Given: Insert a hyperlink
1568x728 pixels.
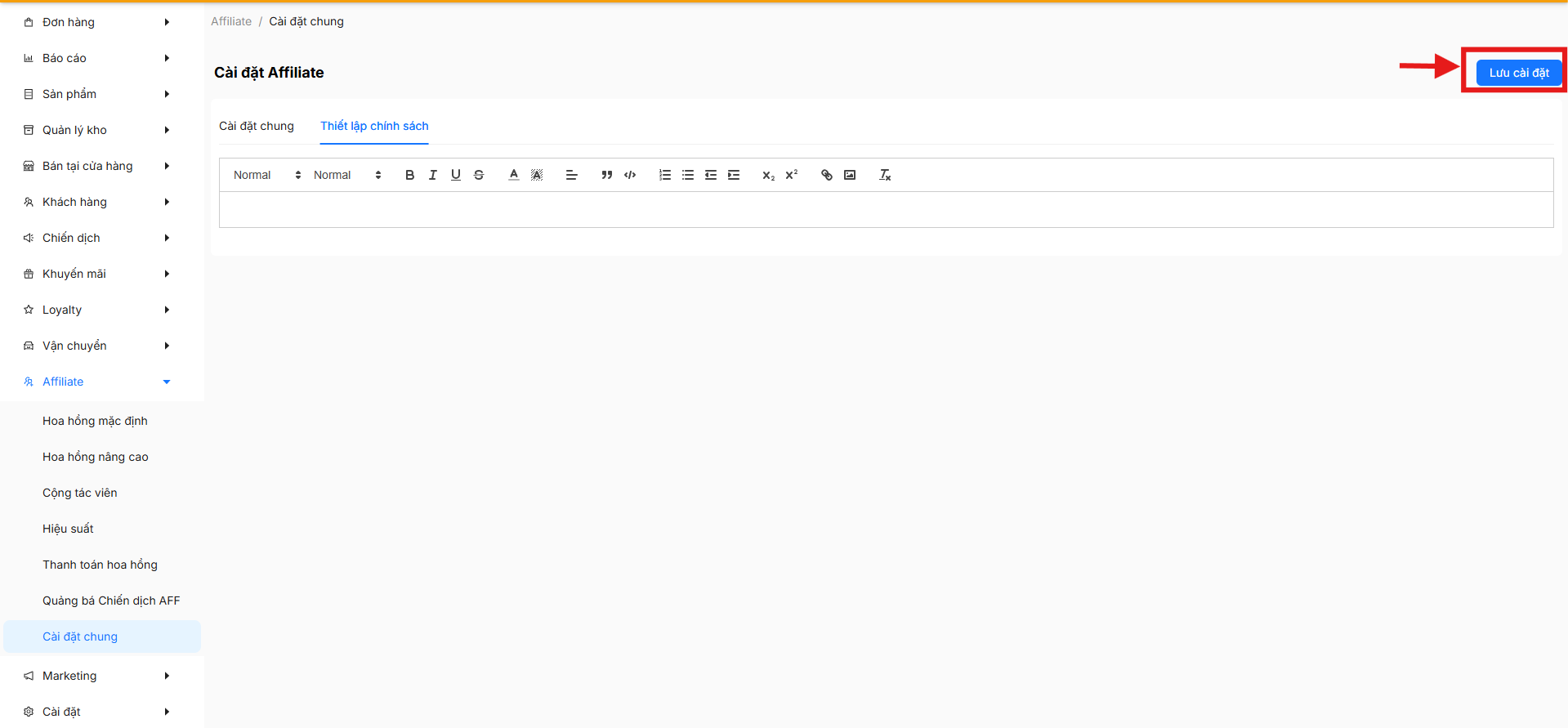Looking at the screenshot, I should 827,175.
